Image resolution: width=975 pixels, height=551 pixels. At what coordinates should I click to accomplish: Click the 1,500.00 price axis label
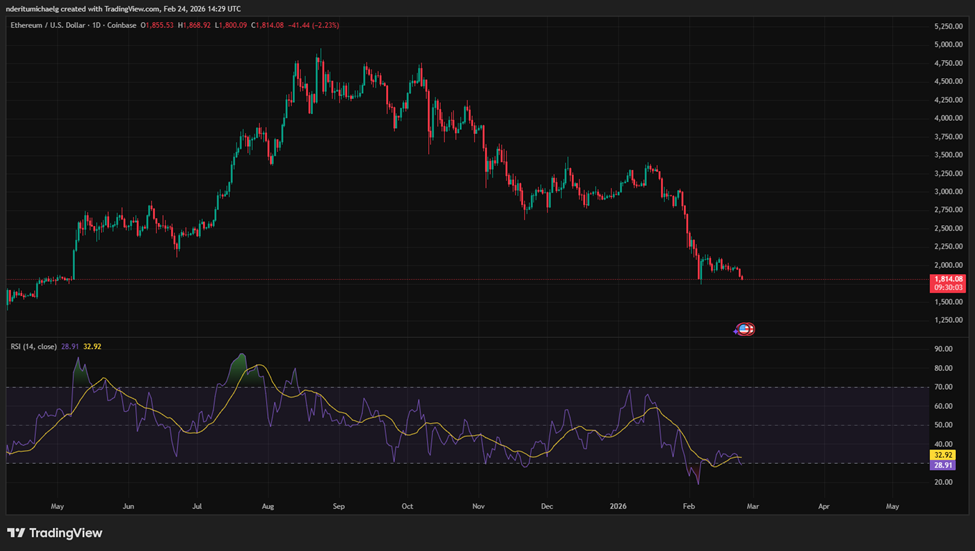point(948,302)
